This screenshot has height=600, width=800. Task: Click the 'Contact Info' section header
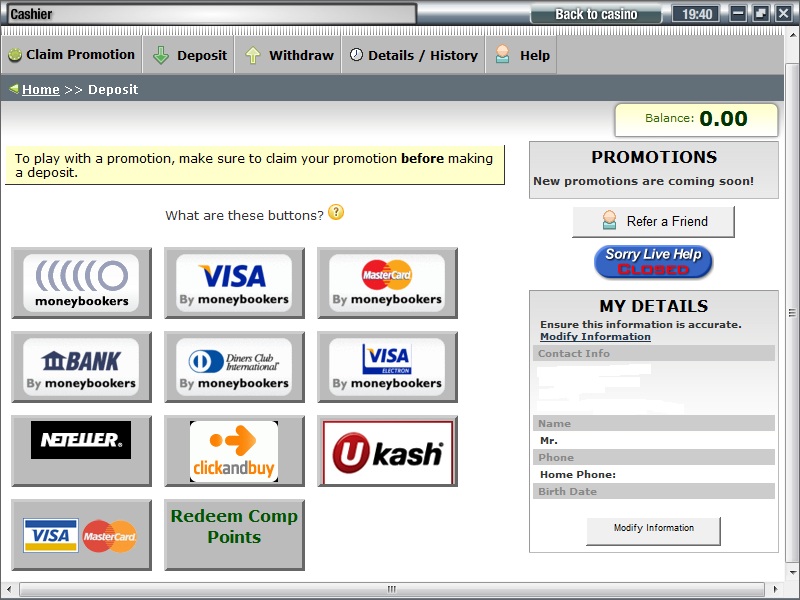pos(654,354)
